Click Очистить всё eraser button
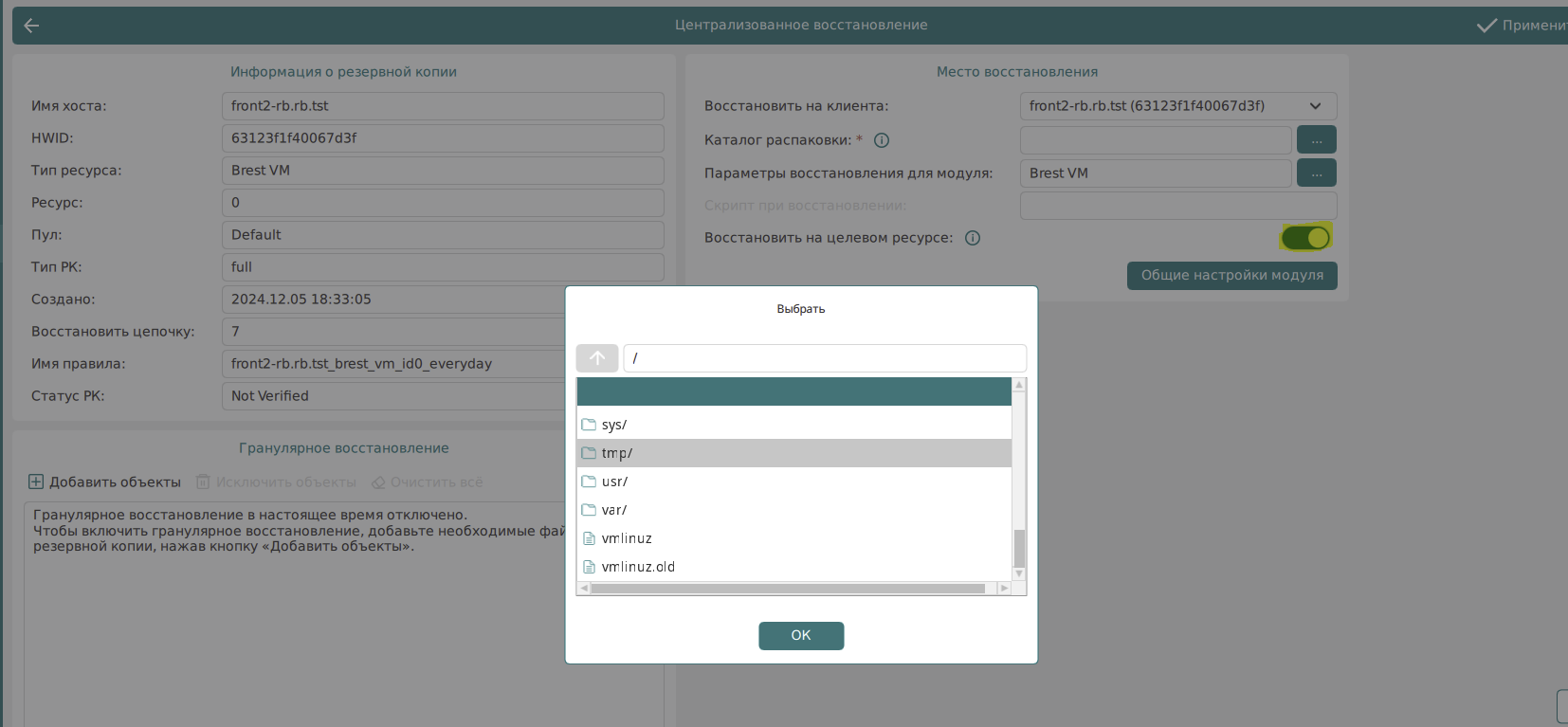The width and height of the screenshot is (1568, 727). [427, 482]
